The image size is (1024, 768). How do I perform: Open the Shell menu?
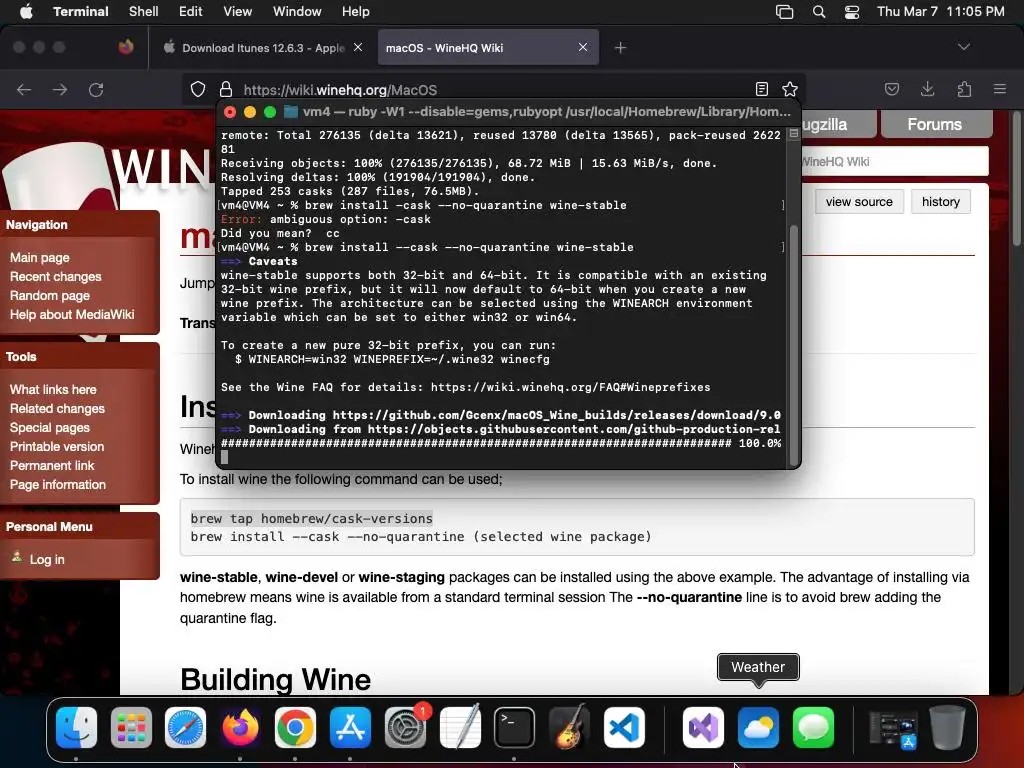[x=144, y=12]
